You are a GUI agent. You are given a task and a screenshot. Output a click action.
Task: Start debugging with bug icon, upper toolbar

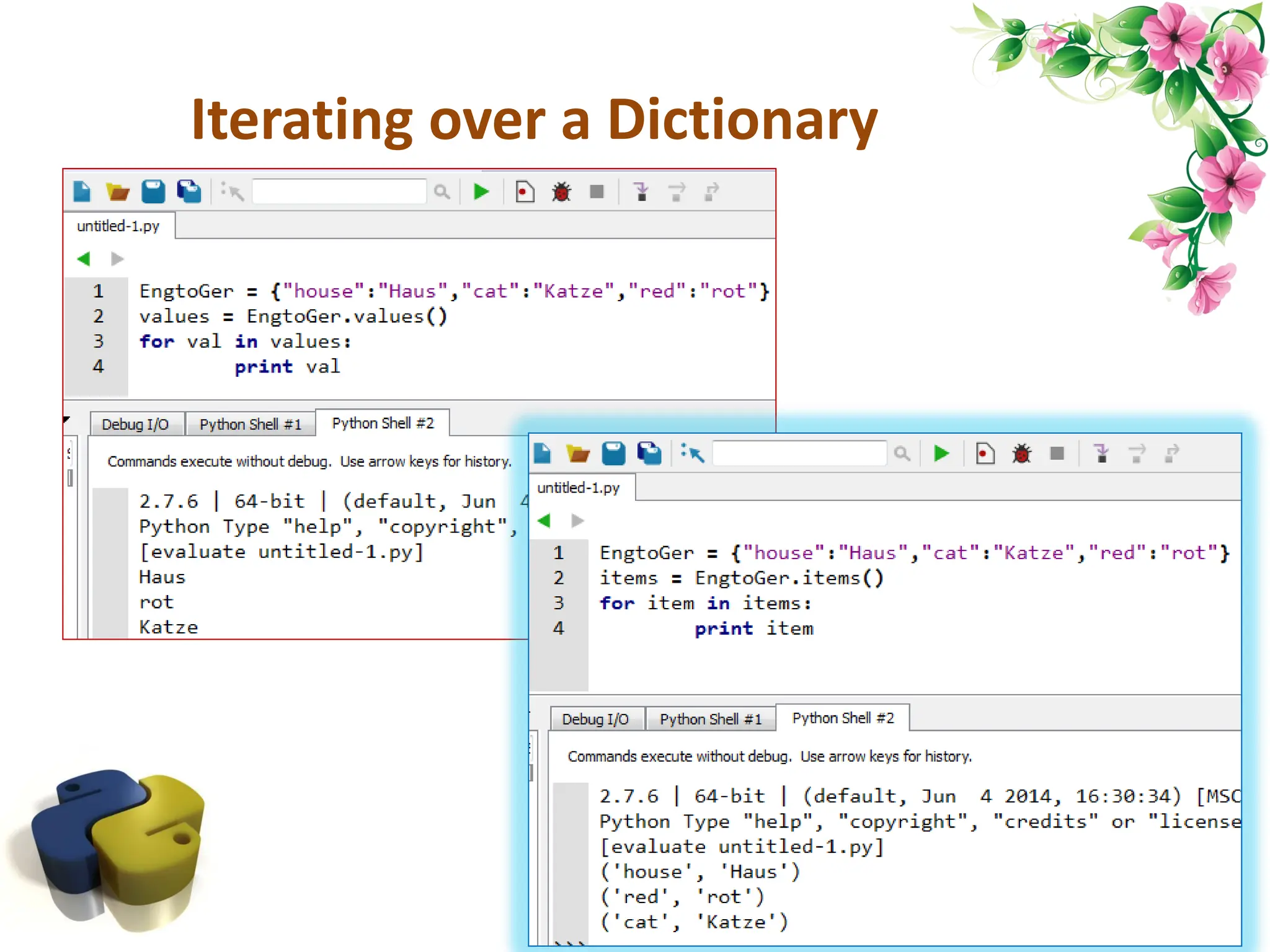click(x=561, y=192)
